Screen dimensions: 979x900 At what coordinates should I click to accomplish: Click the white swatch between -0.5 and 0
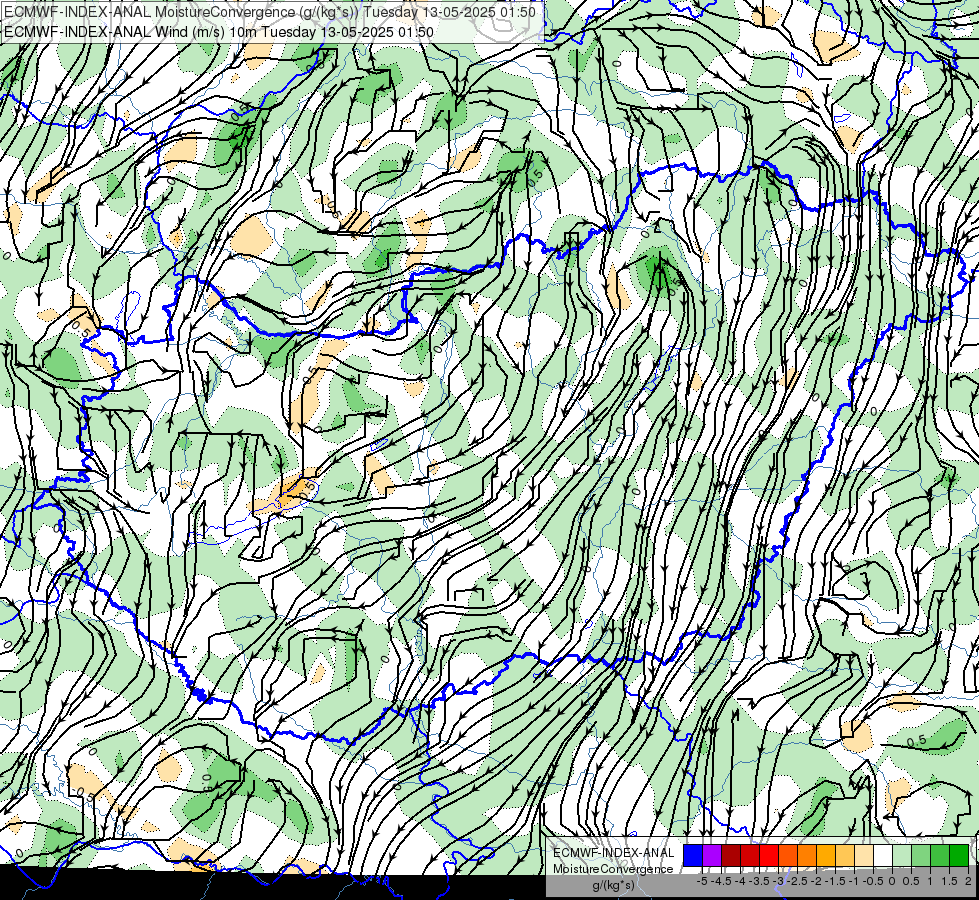[x=883, y=855]
